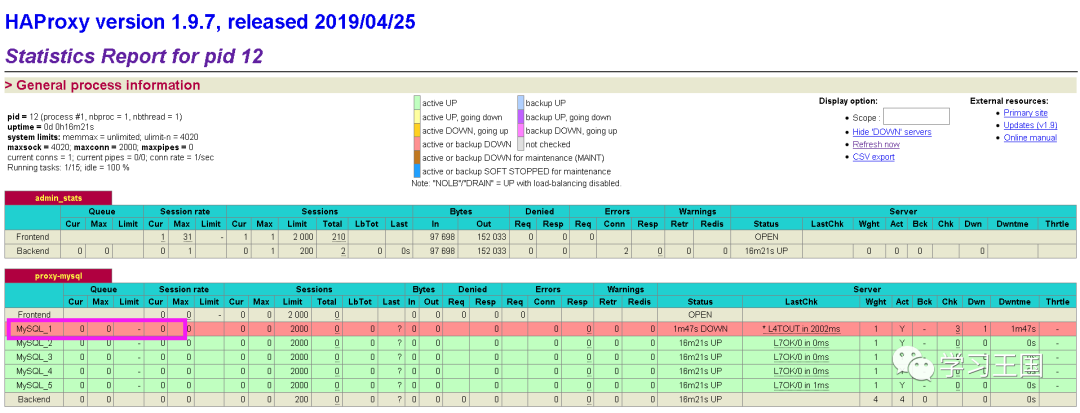1080x413 pixels.
Task: Click the gray 'not checked' legend swatch
Action: tap(520, 145)
